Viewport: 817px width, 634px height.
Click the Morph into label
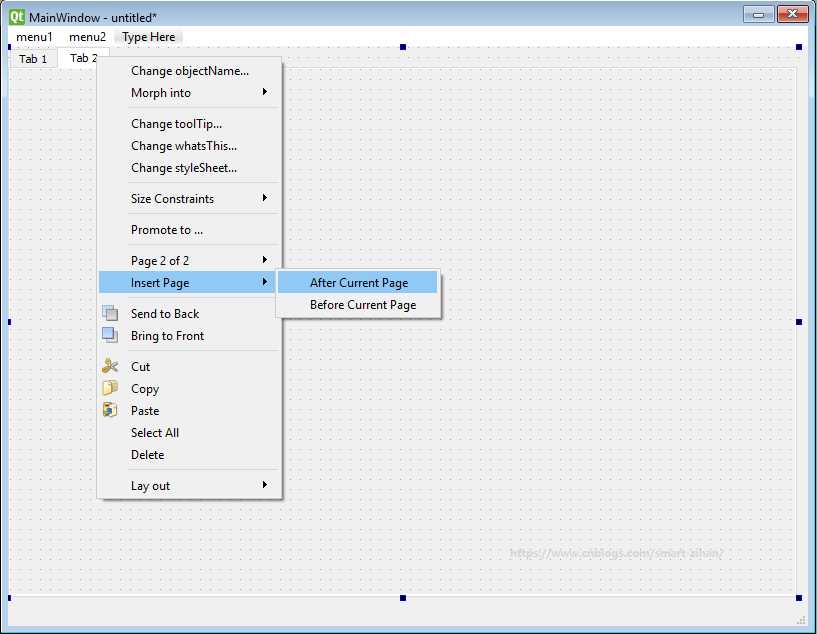pos(160,93)
